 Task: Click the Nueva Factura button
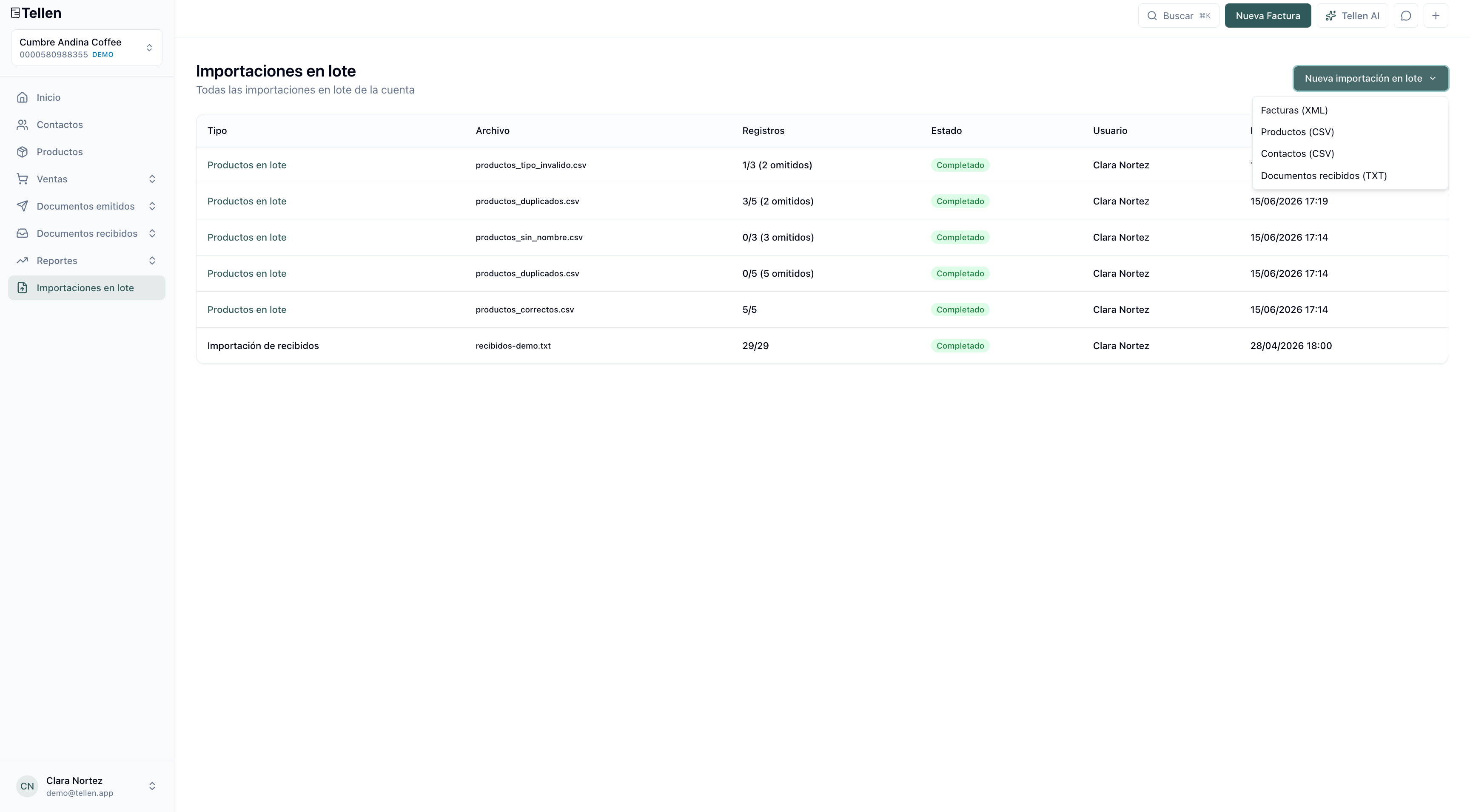coord(1268,16)
